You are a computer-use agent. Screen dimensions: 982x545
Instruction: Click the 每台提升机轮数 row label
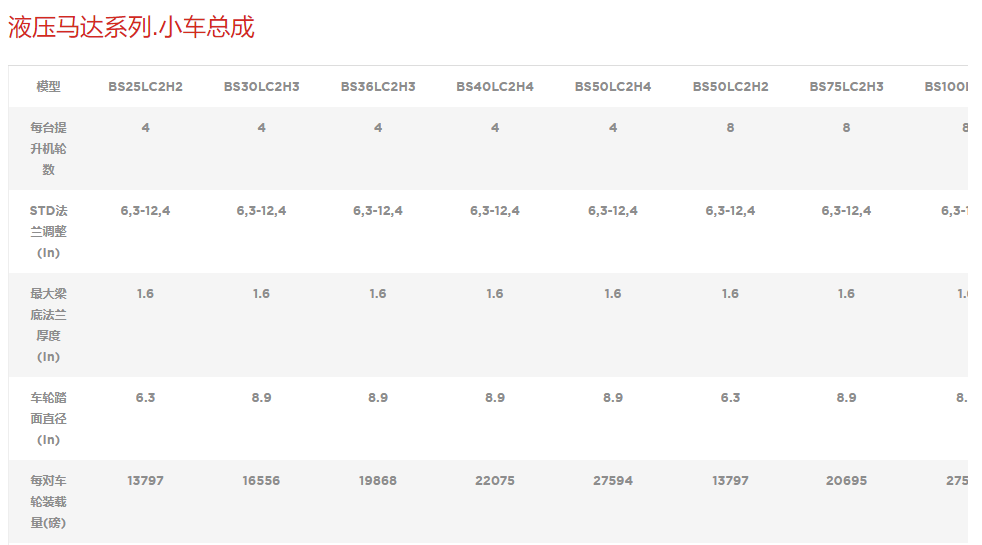coord(48,148)
